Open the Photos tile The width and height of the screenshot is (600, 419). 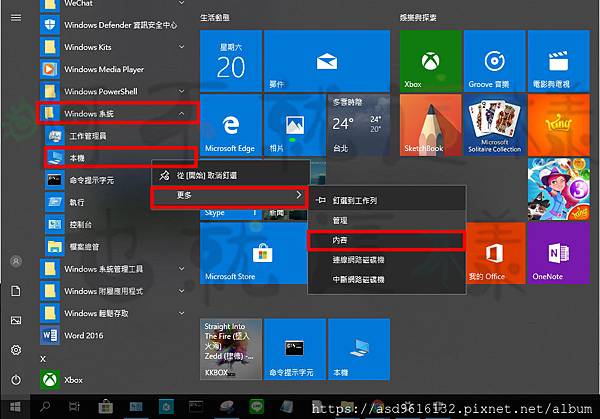295,125
